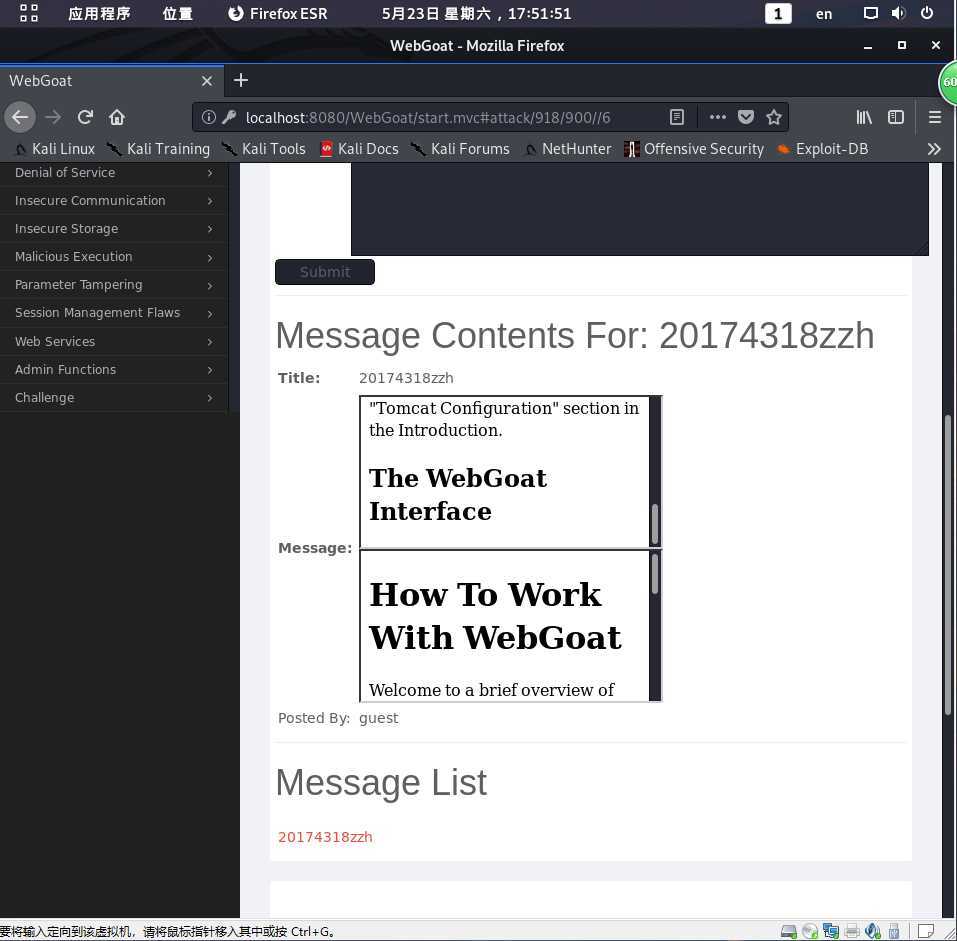The height and width of the screenshot is (941, 957).
Task: Open the Firefox home page
Action: coord(117,117)
